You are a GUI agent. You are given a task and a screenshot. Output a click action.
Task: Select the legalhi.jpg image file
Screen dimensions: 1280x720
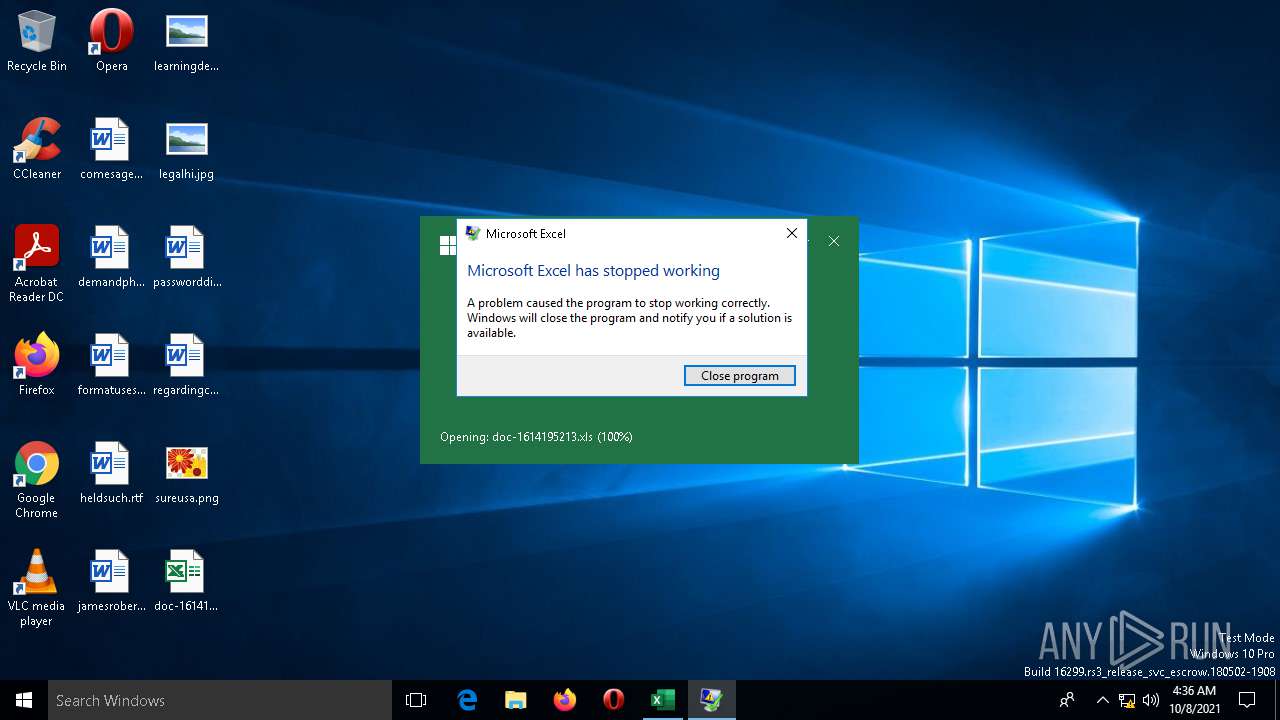click(186, 150)
